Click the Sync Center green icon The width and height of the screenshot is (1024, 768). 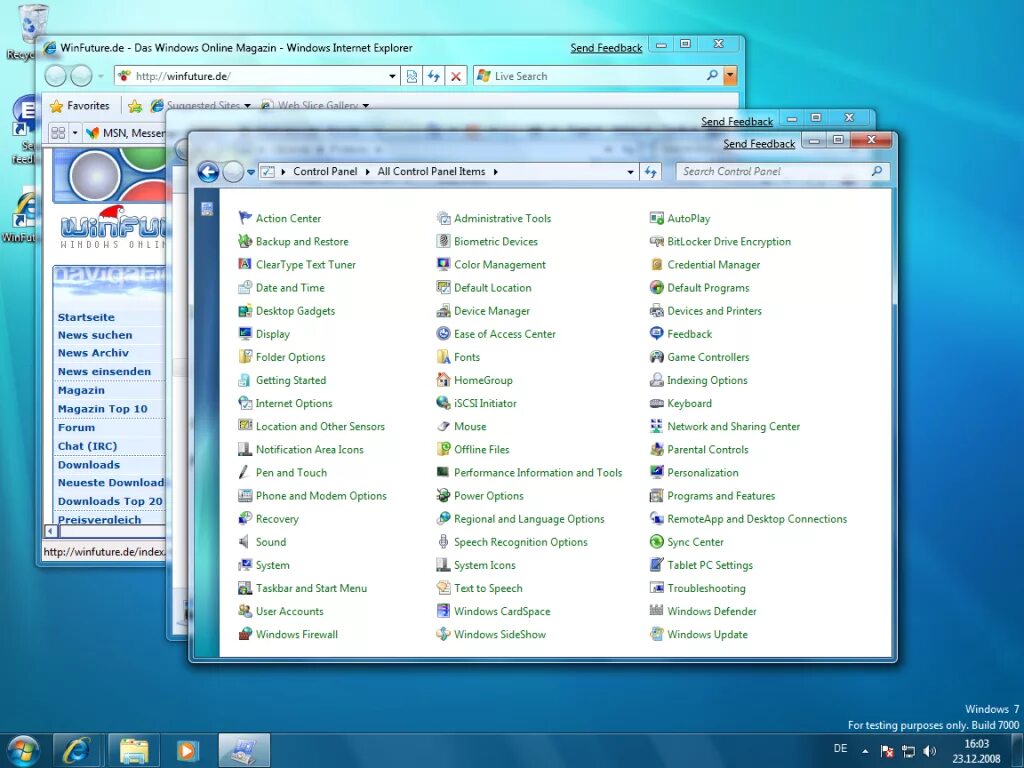(656, 542)
